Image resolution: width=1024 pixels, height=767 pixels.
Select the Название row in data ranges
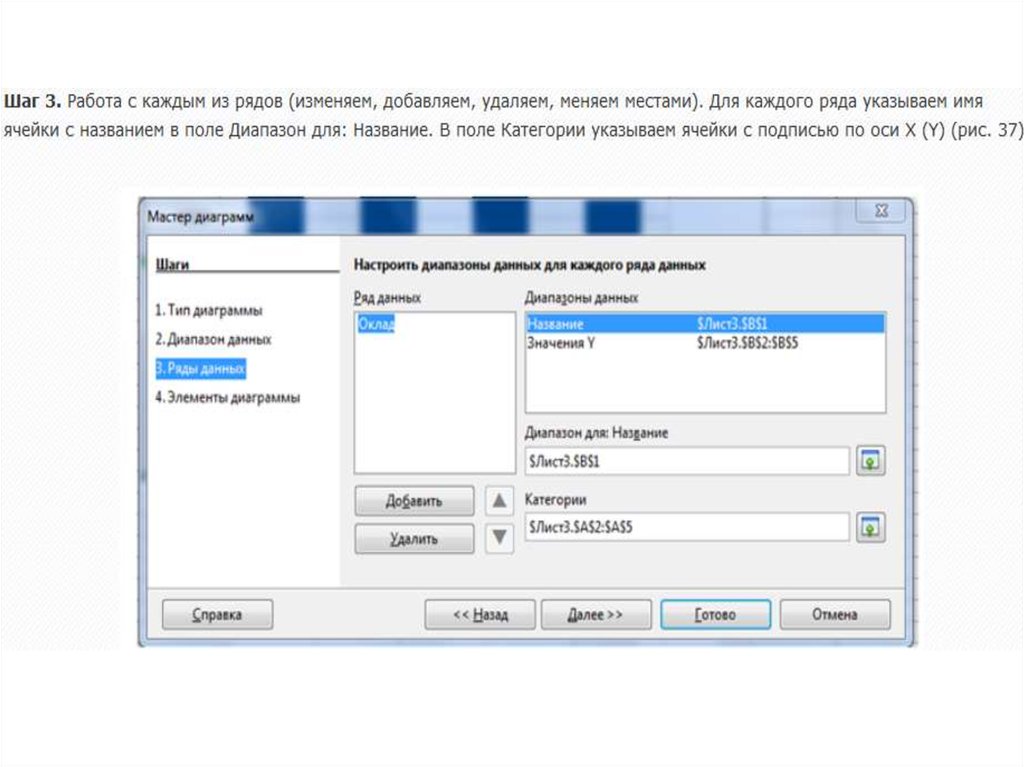tap(704, 324)
